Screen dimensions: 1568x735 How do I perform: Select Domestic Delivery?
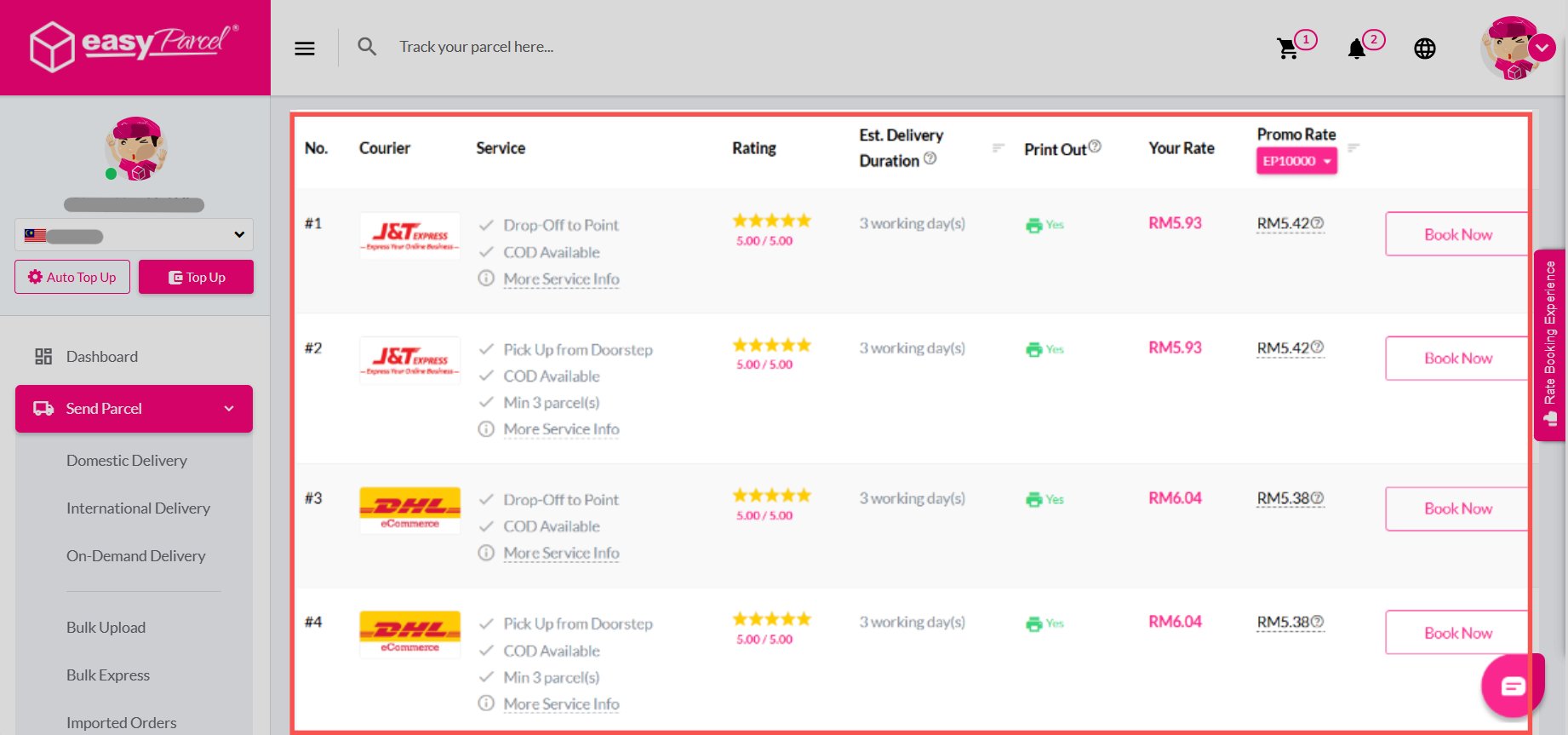click(127, 461)
